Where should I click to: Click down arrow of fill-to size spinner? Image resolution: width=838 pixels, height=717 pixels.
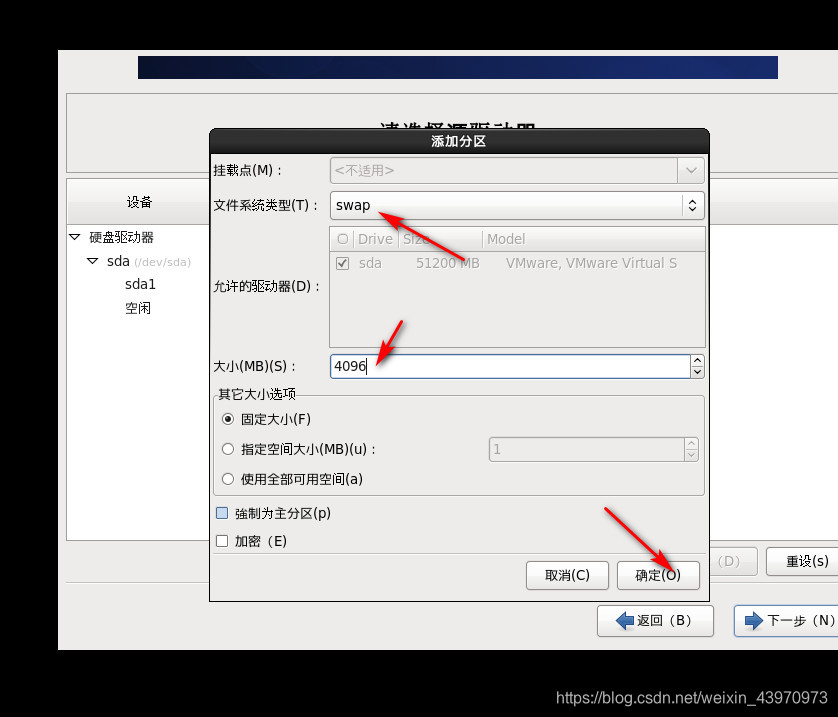point(691,455)
